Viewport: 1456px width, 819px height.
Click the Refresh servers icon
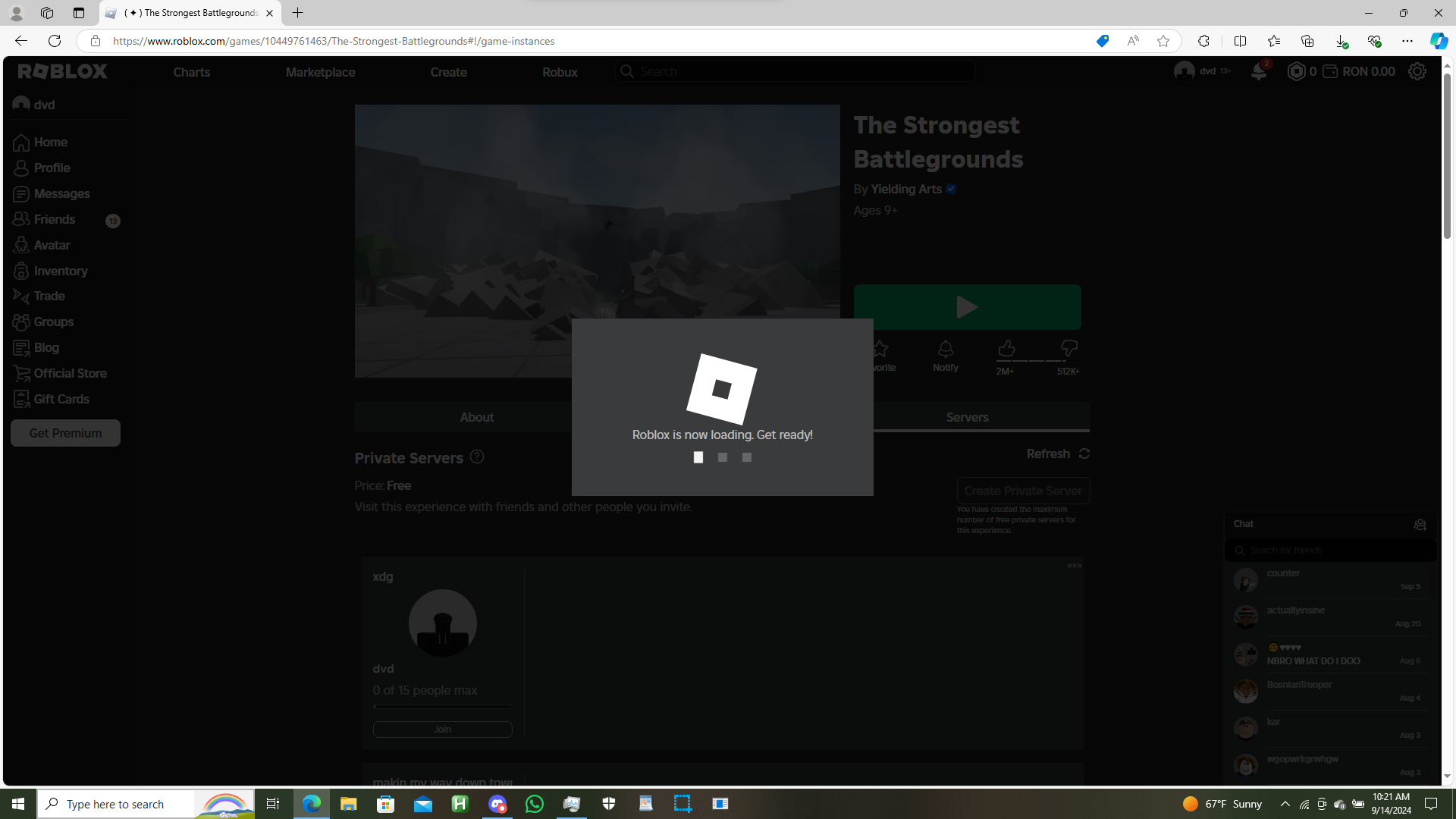(1084, 453)
